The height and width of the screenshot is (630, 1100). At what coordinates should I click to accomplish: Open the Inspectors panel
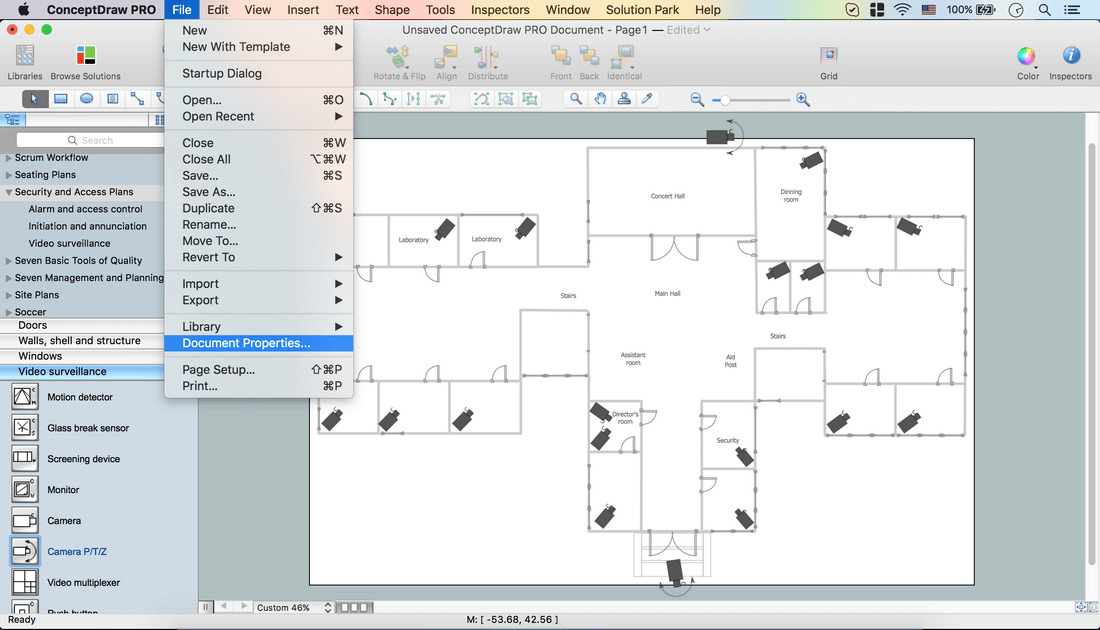(1070, 57)
